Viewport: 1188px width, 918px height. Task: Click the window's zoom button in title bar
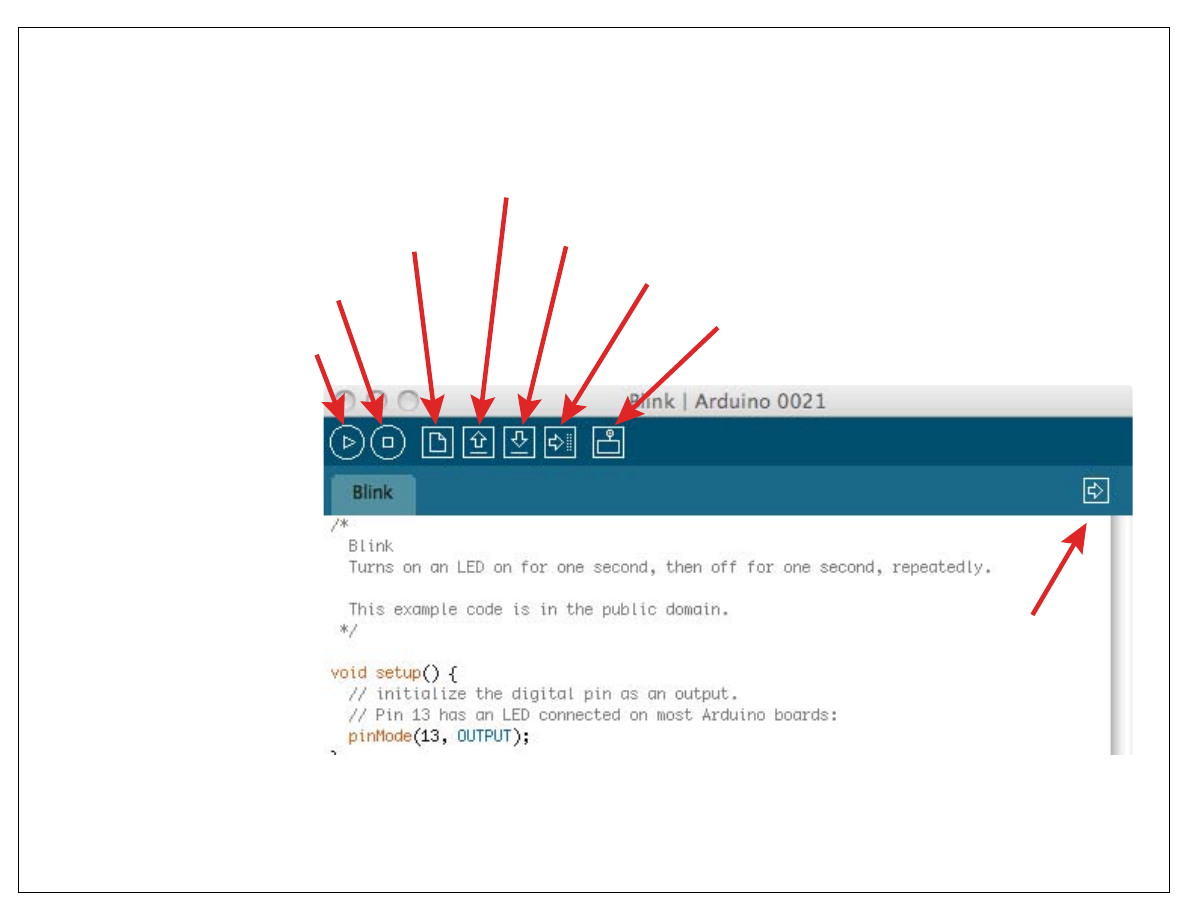(408, 401)
